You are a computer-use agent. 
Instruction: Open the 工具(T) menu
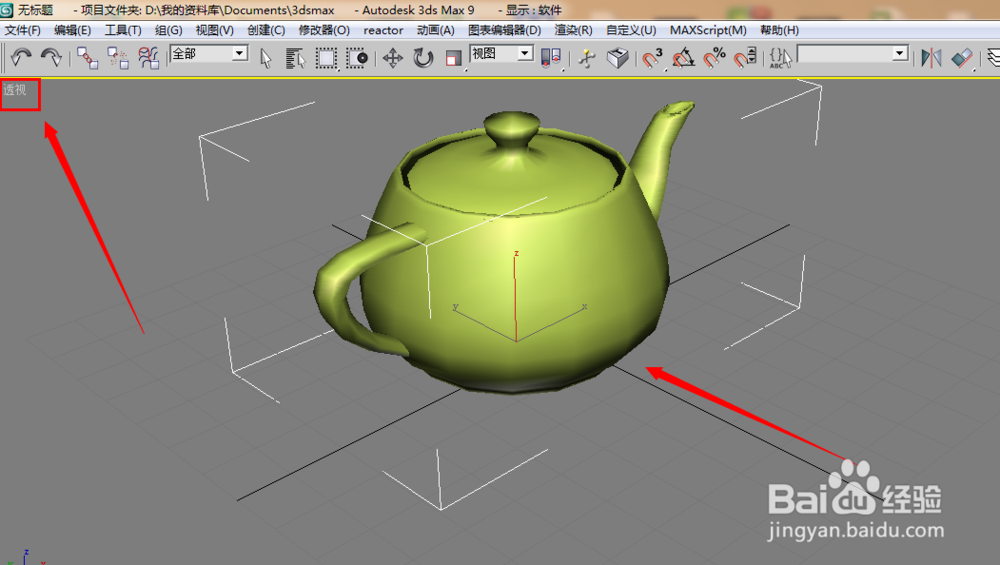[x=123, y=30]
